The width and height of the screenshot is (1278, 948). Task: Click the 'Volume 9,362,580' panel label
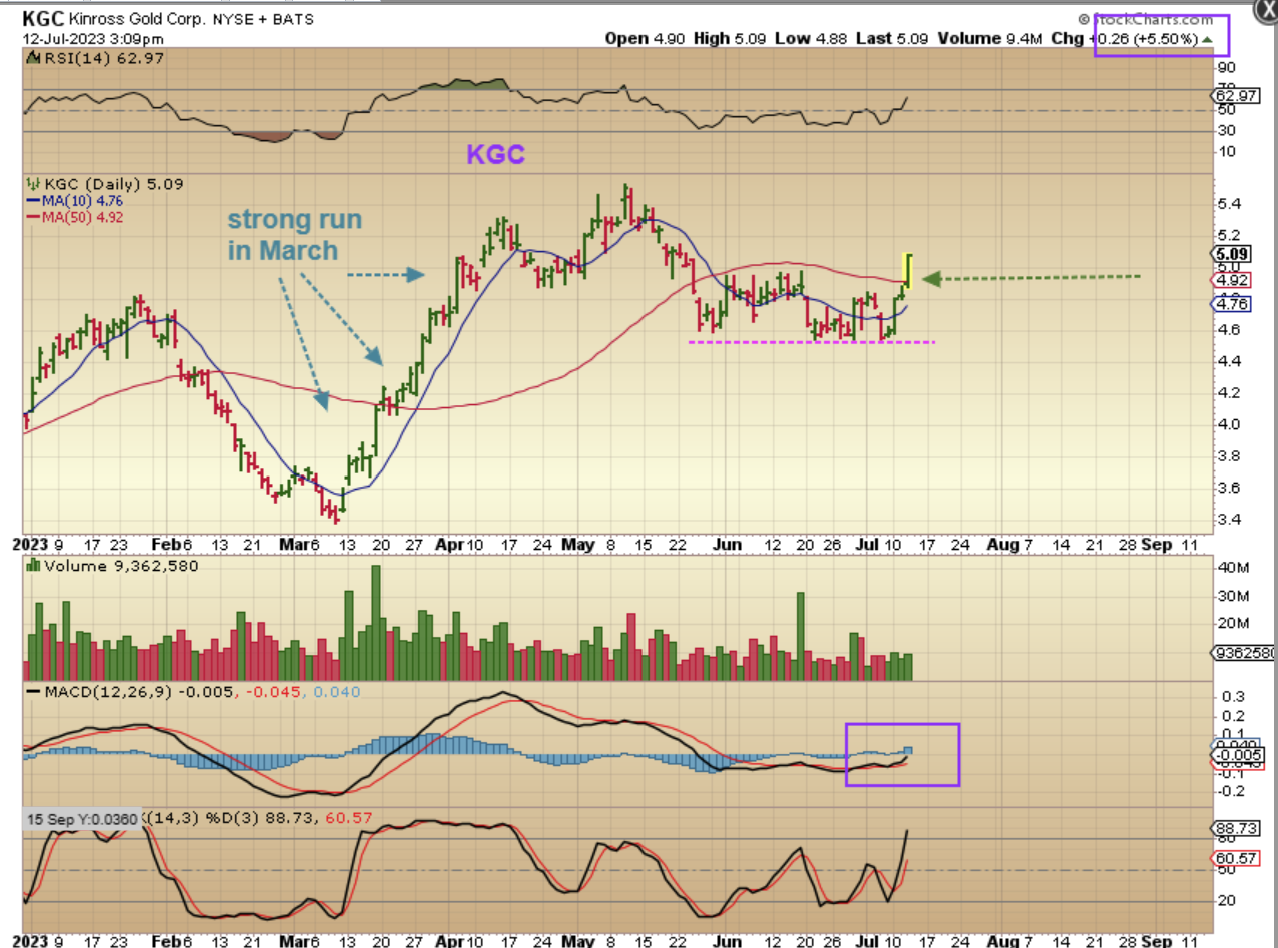click(x=113, y=566)
